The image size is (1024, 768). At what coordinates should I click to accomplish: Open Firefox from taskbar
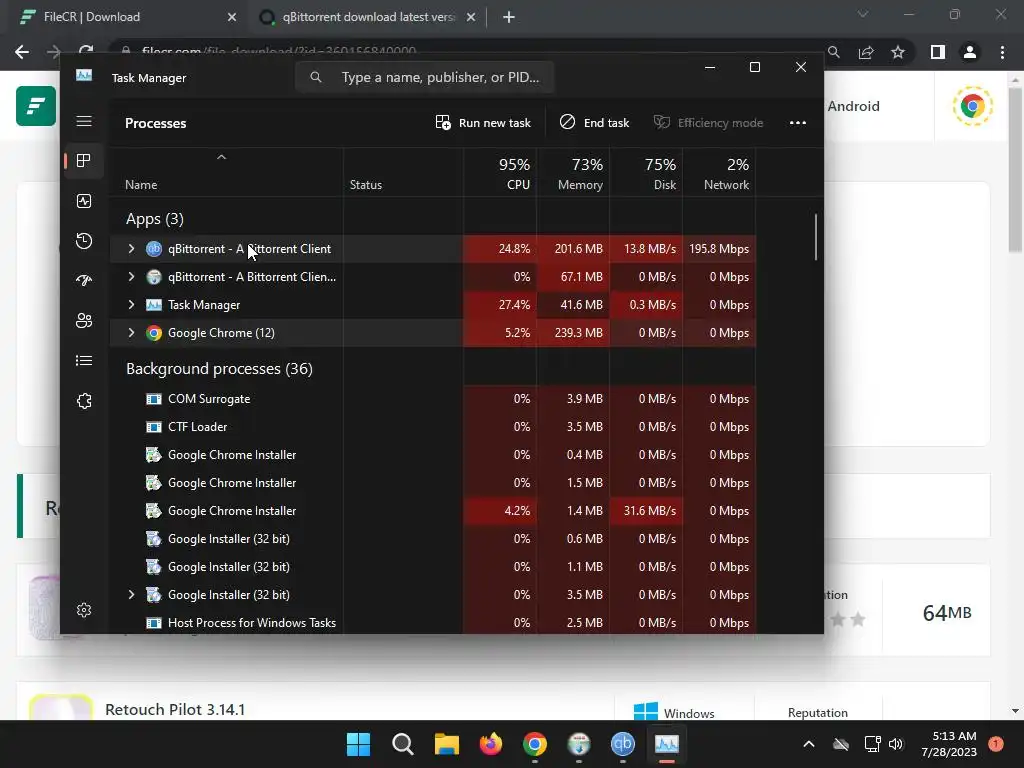coord(491,744)
